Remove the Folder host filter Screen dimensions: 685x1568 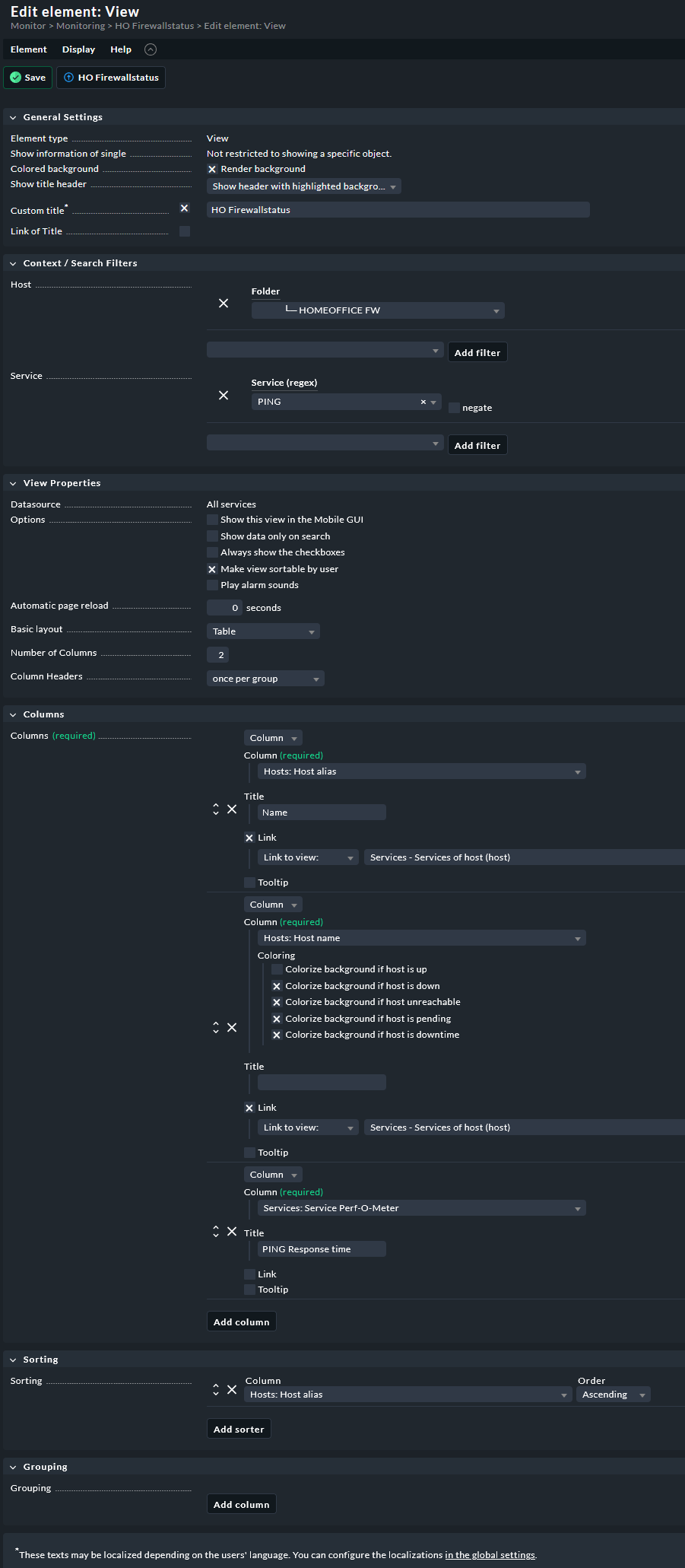tap(224, 303)
